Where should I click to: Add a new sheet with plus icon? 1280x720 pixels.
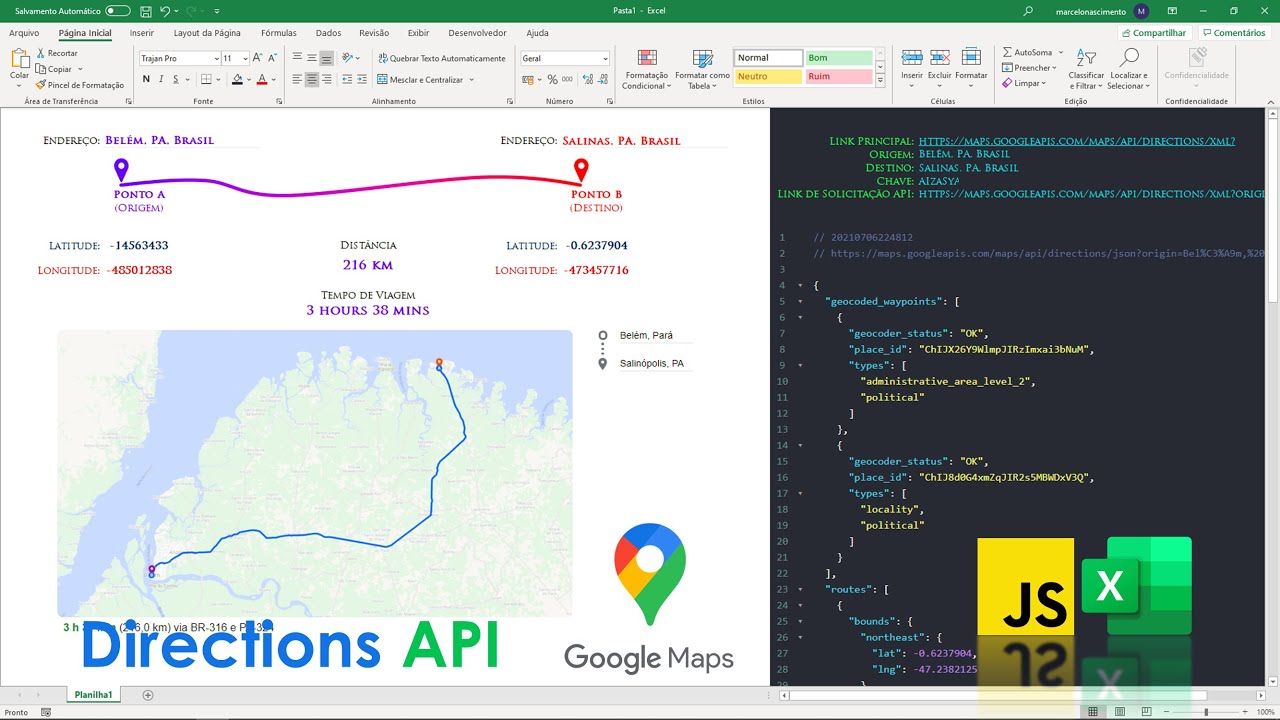[148, 695]
